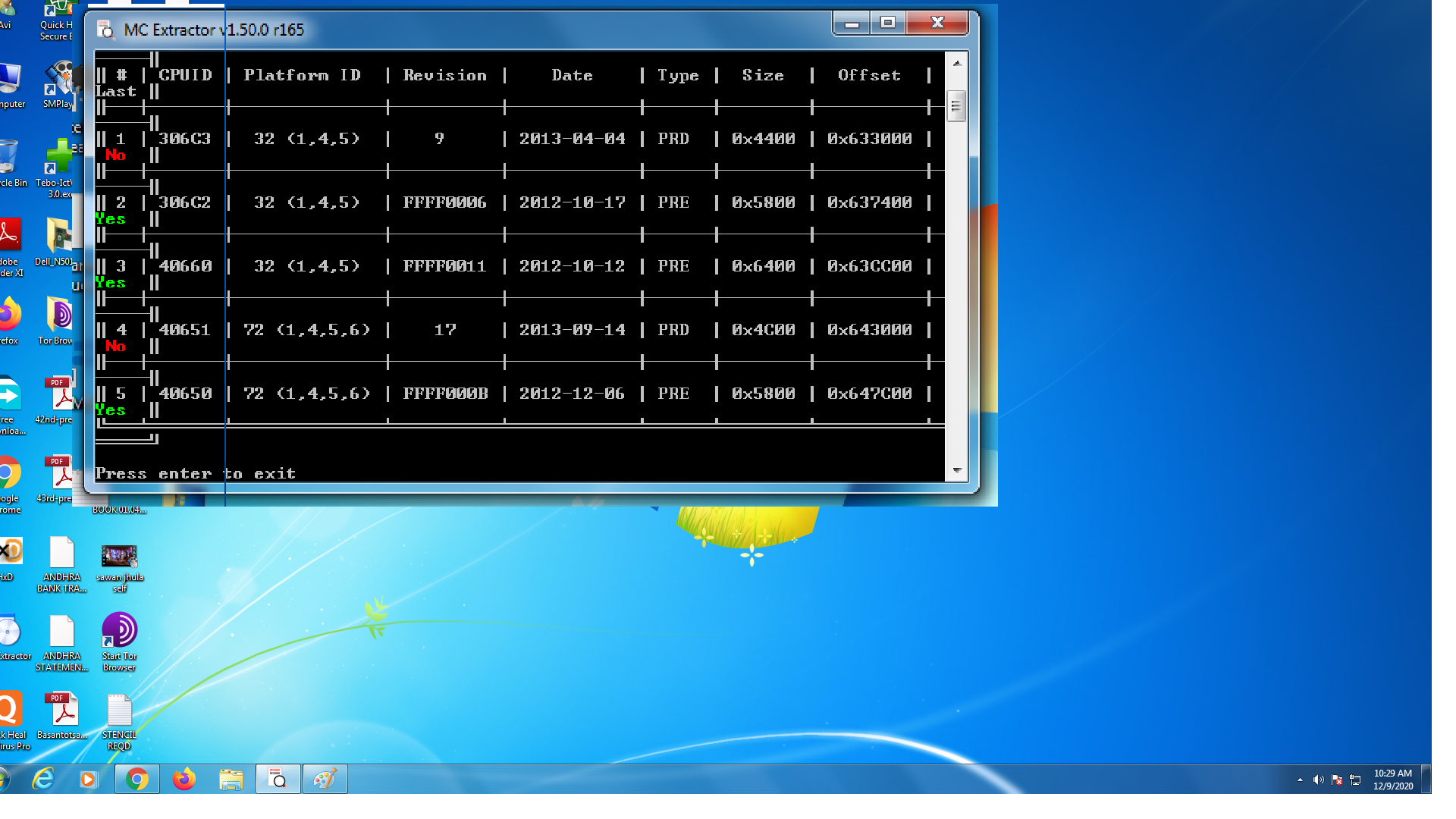Screen dimensions: 1456x819
Task: Open Windows Explorer folder taskbar icon
Action: coord(231,779)
